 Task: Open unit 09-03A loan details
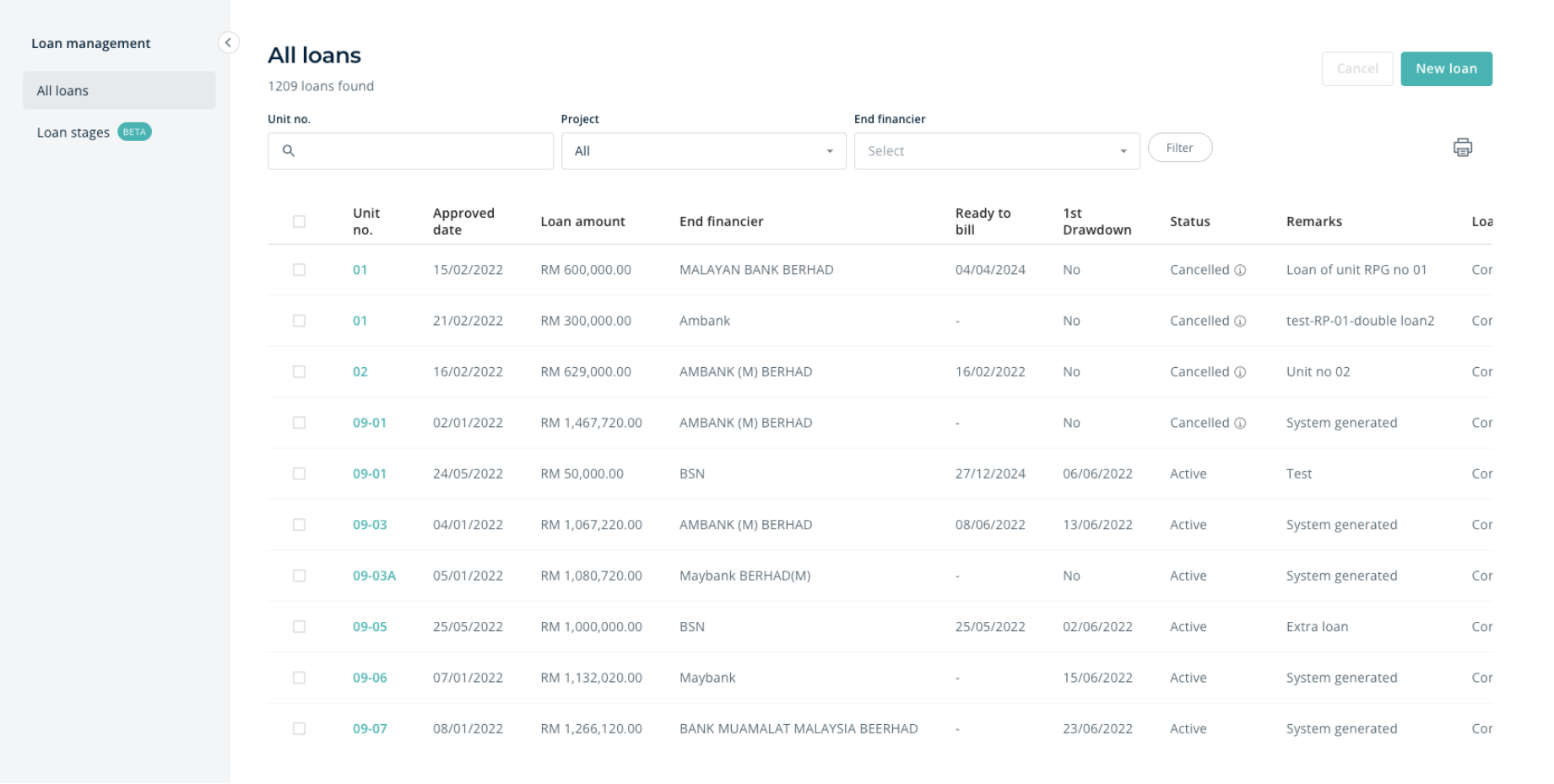(x=374, y=576)
